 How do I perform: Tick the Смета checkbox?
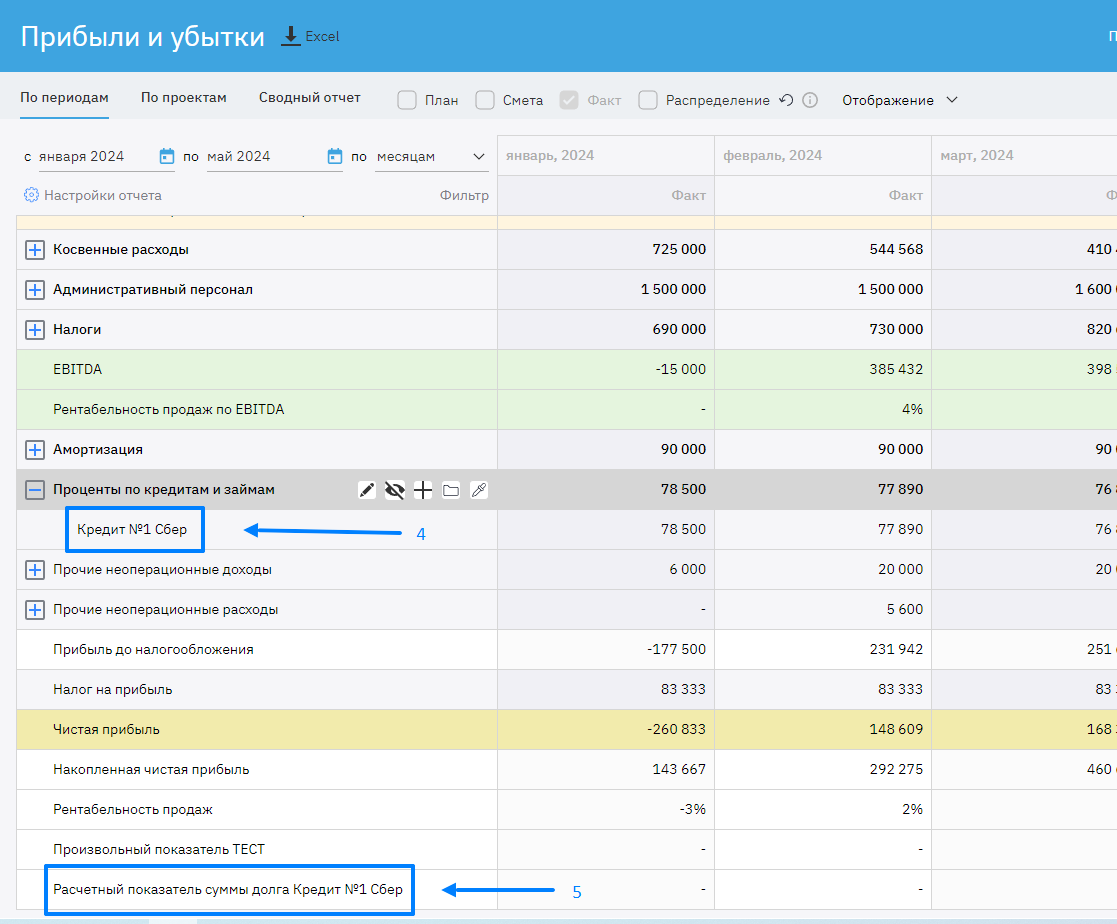[x=485, y=100]
